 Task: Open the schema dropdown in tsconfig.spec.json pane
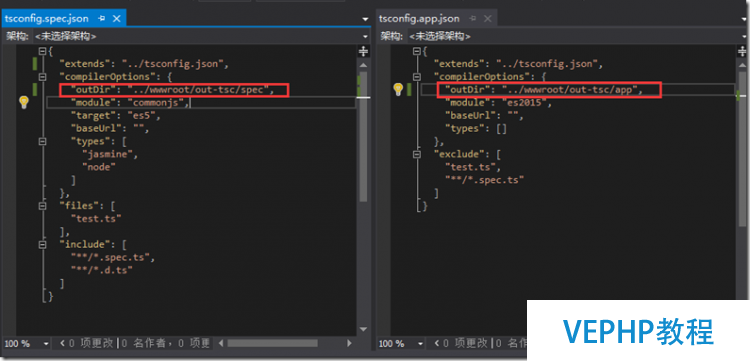click(x=365, y=36)
